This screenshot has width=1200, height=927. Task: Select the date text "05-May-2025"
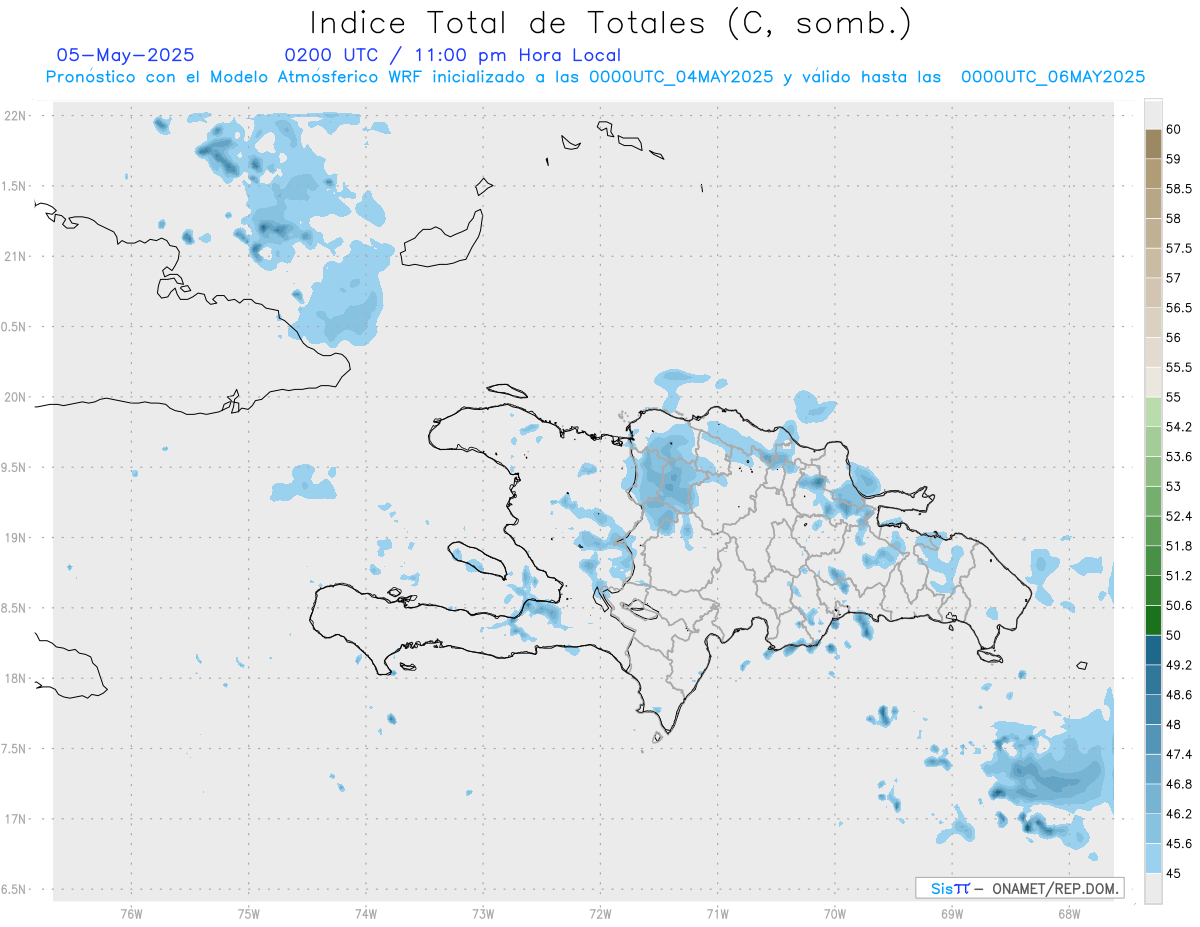click(125, 55)
